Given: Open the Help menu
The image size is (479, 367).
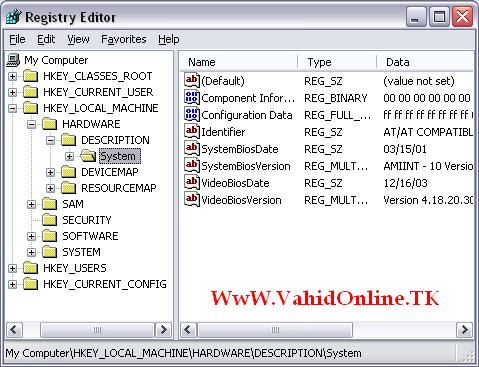Looking at the screenshot, I should [169, 39].
